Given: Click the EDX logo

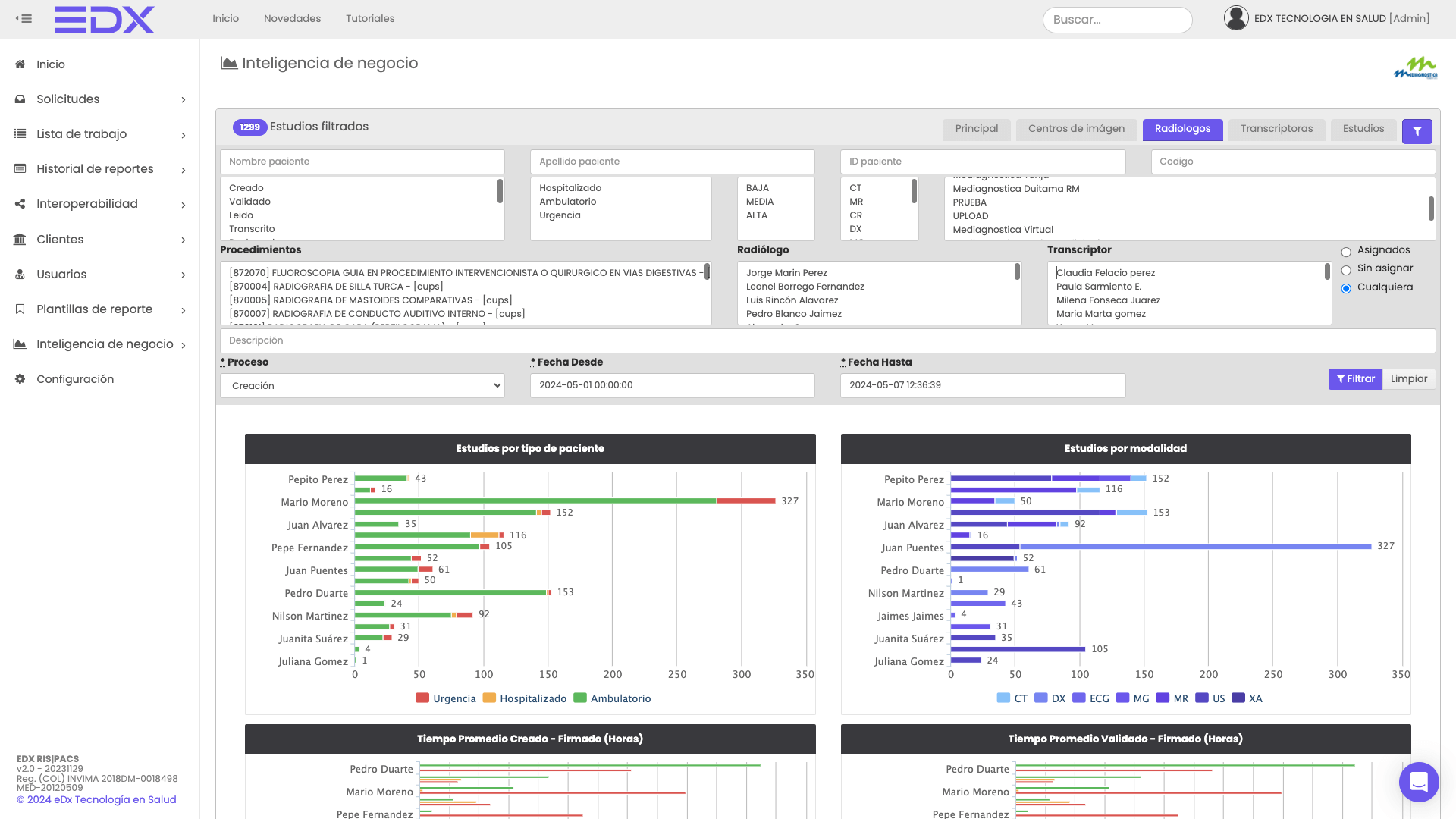Looking at the screenshot, I should (x=104, y=20).
